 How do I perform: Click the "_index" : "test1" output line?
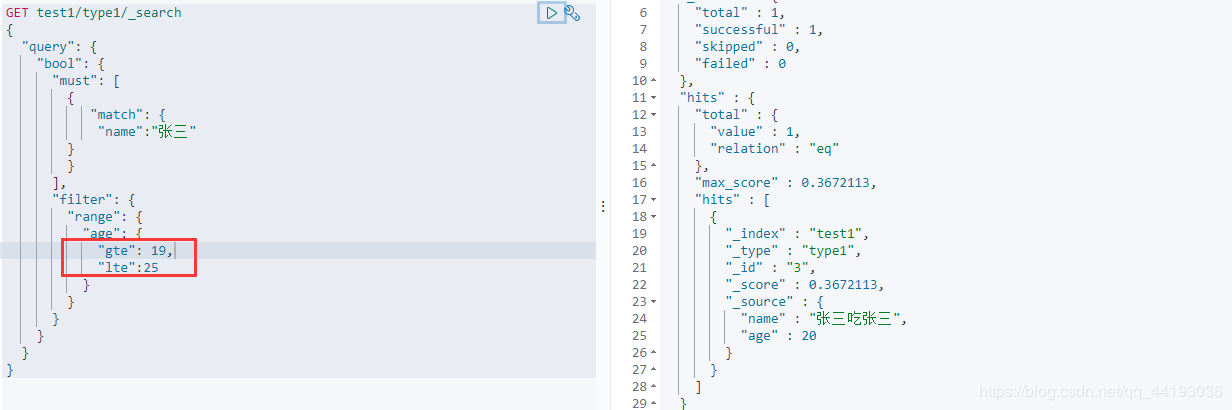click(797, 233)
